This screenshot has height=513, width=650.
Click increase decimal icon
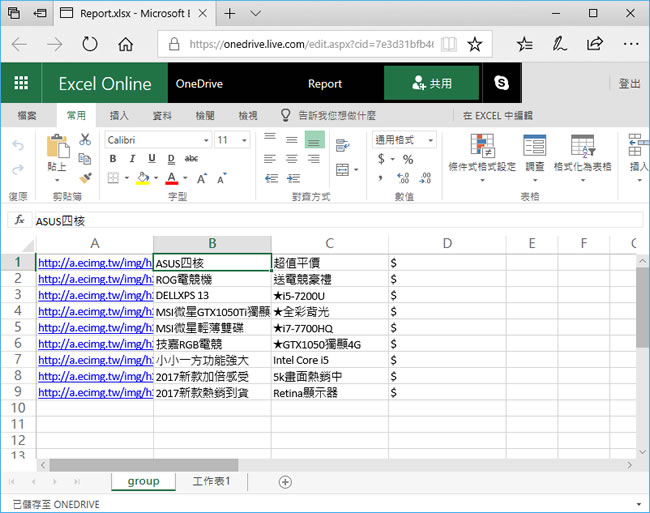coord(403,178)
